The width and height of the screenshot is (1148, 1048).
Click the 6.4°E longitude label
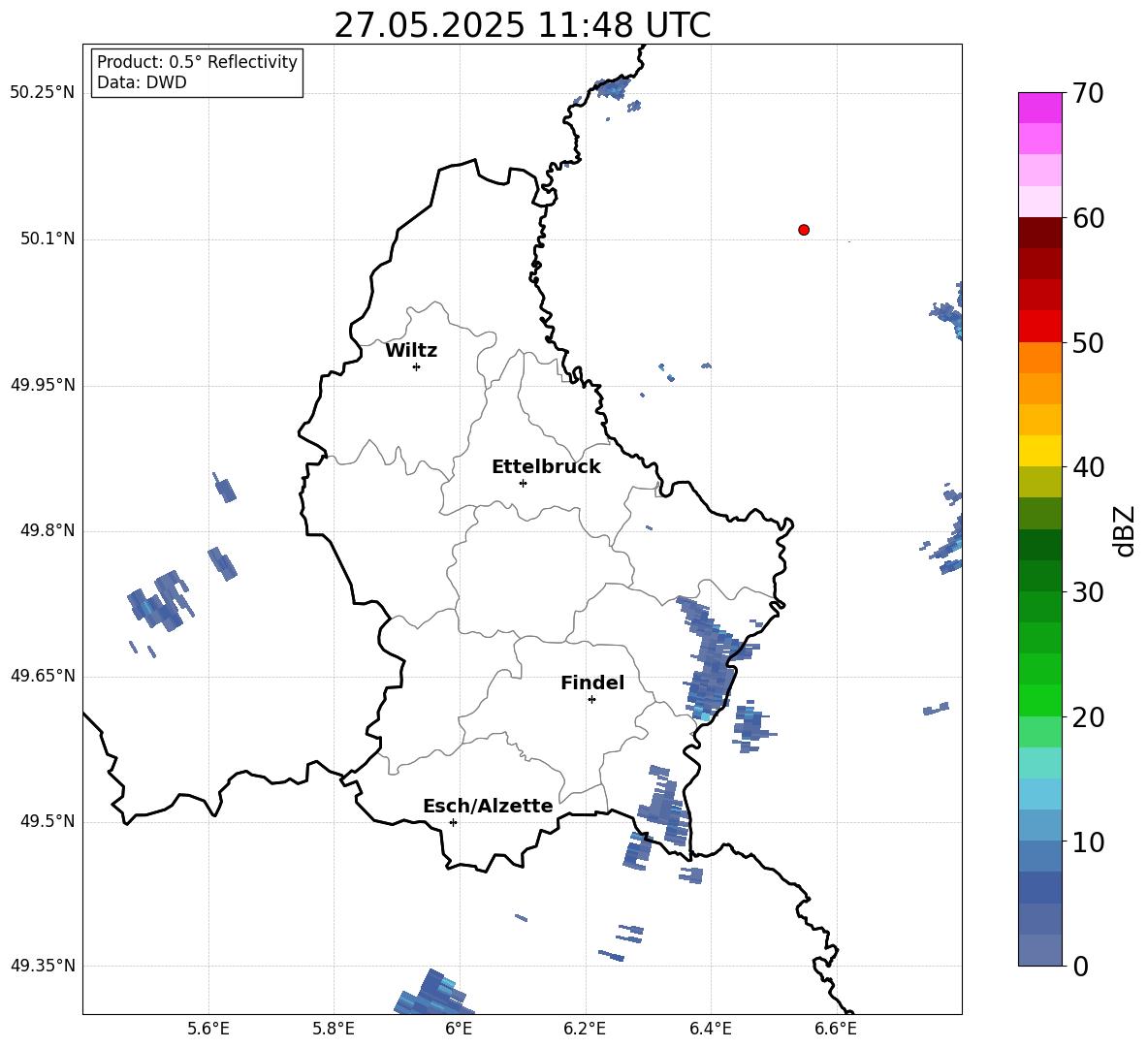tap(710, 1029)
